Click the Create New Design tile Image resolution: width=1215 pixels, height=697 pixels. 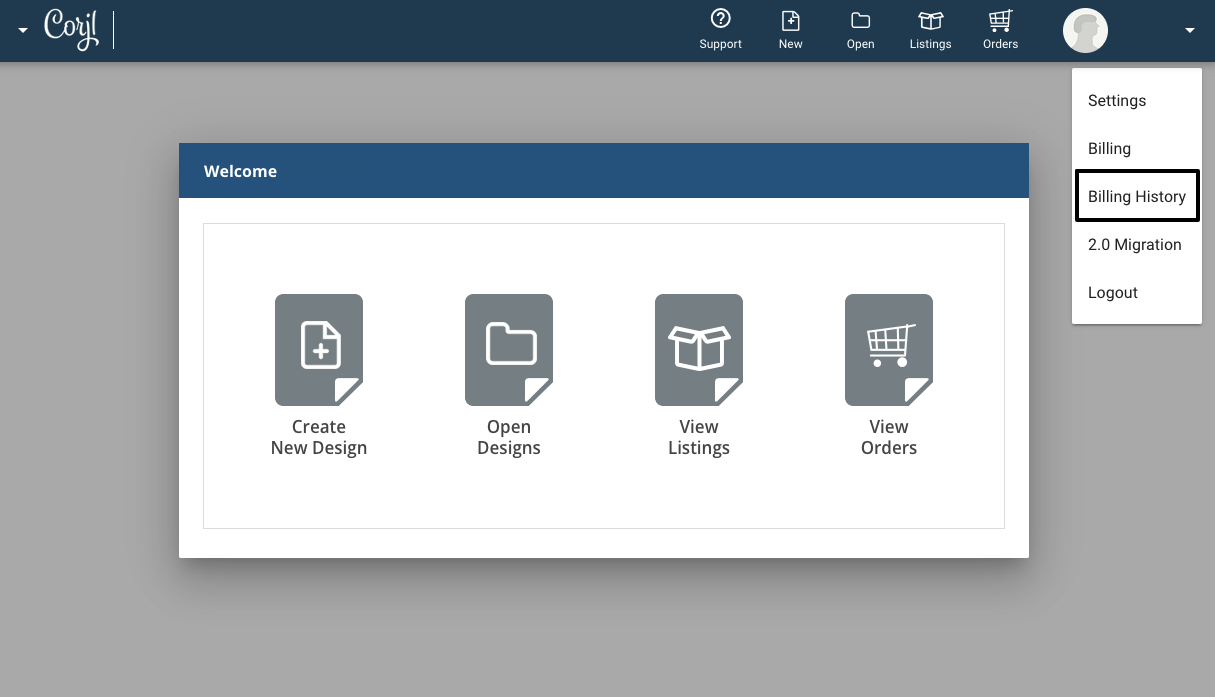tap(319, 375)
